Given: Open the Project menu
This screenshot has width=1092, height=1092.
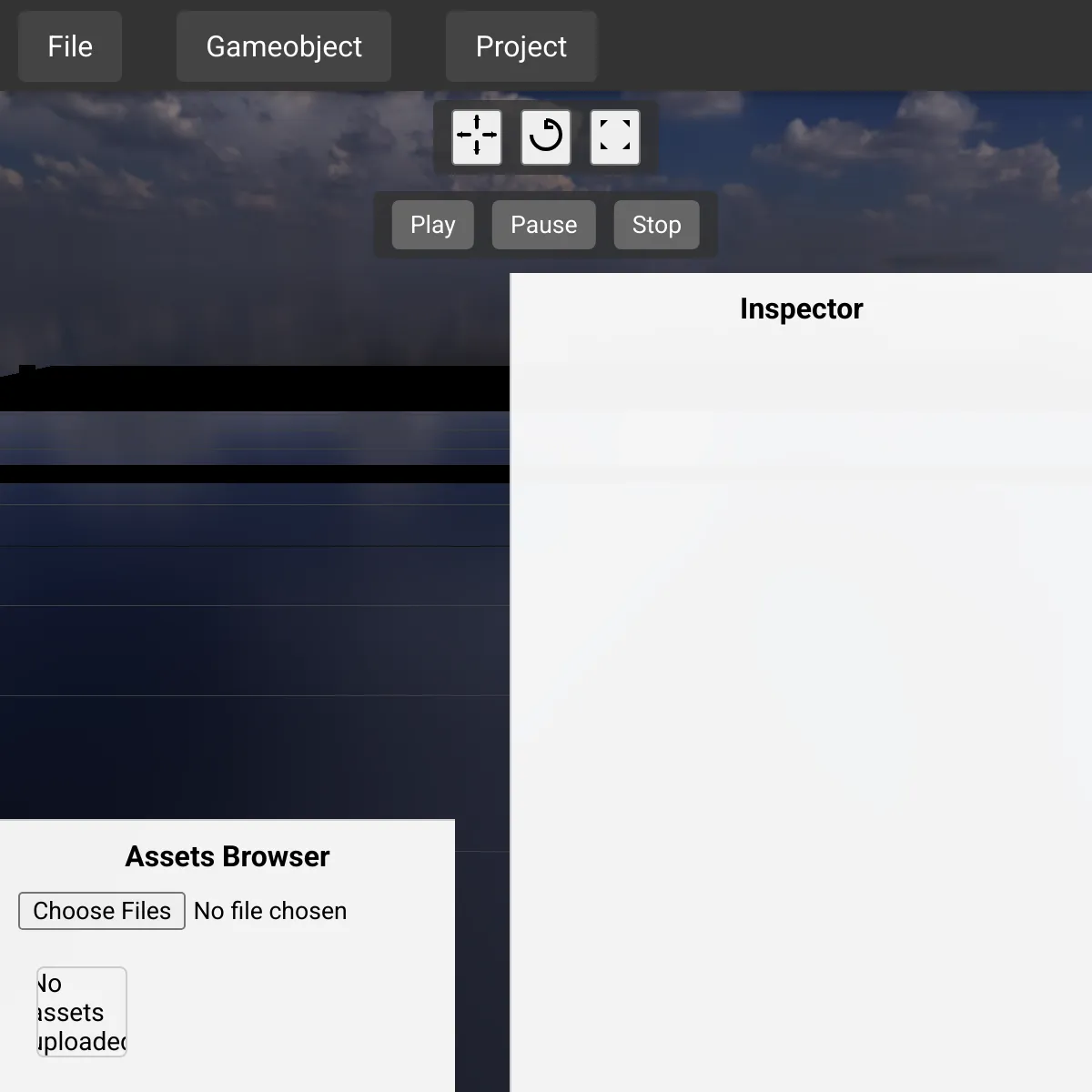Looking at the screenshot, I should (x=521, y=46).
